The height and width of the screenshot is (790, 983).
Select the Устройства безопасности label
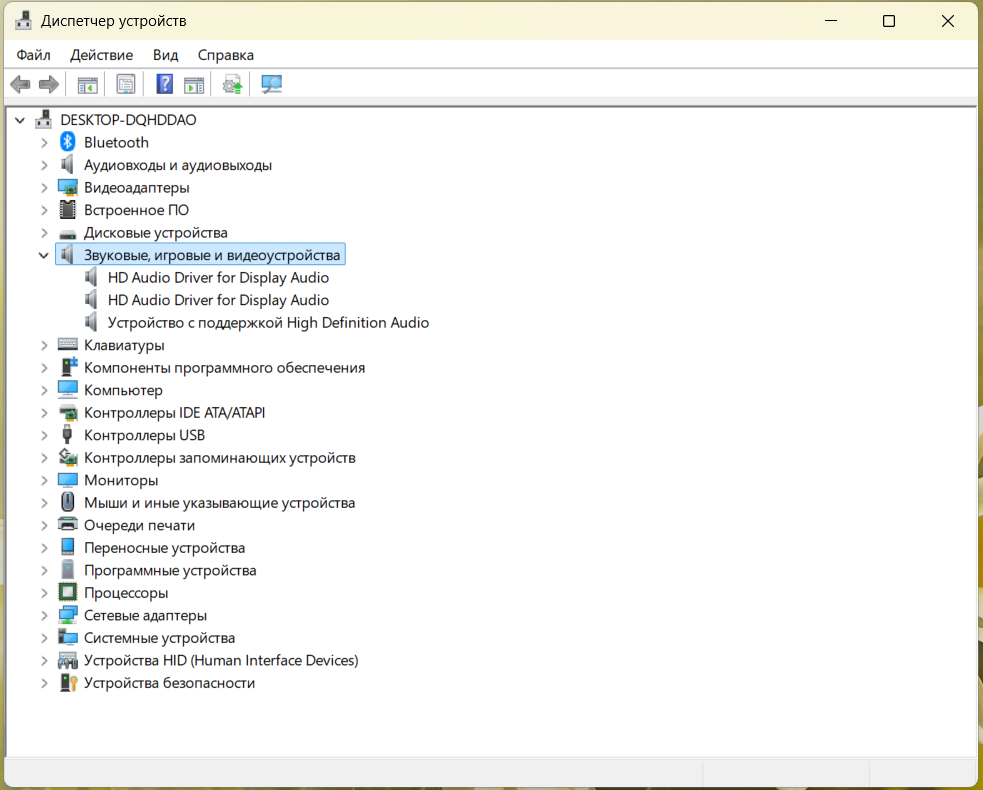pos(169,683)
